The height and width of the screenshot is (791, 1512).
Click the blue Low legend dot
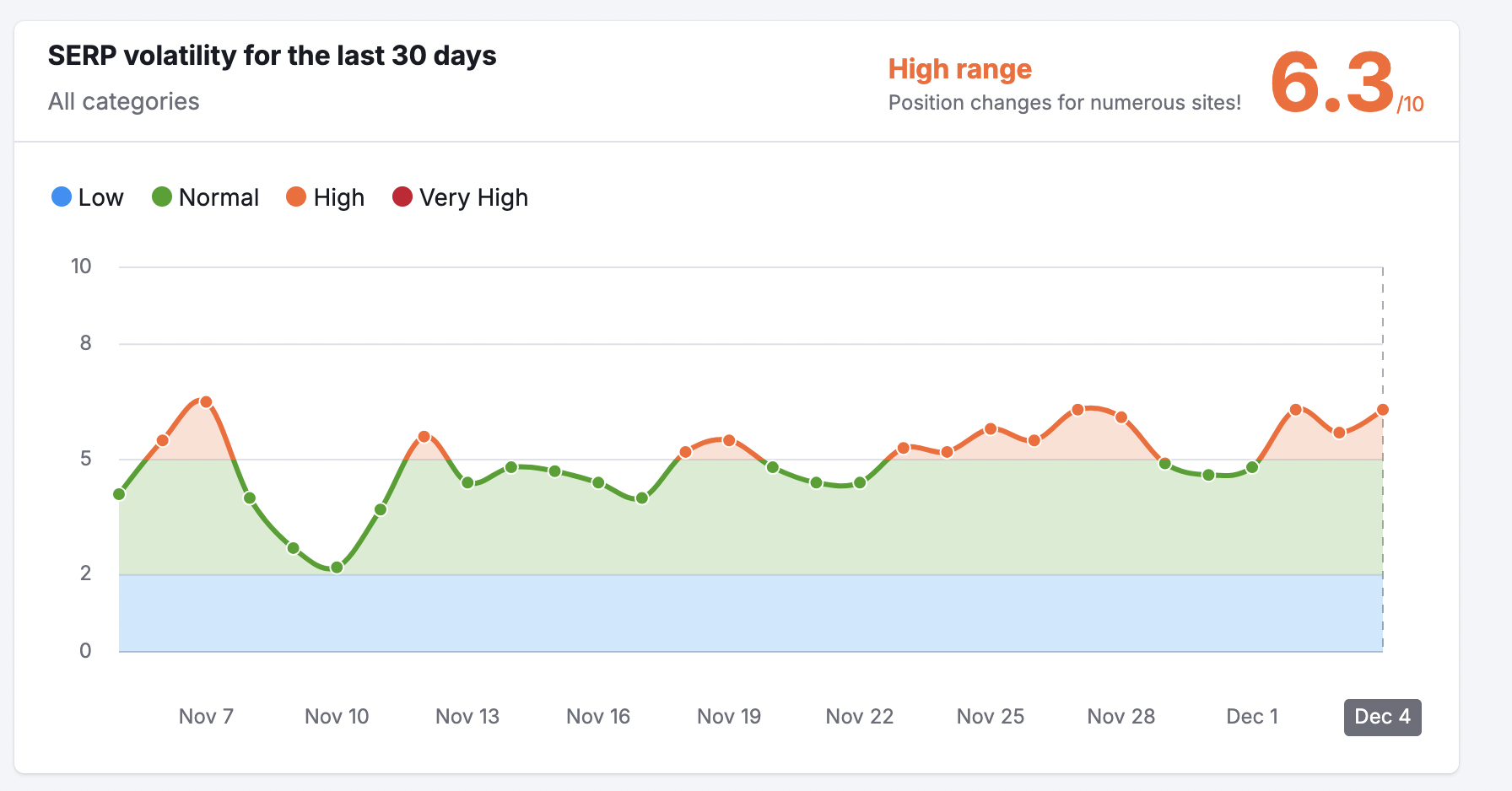tap(62, 196)
